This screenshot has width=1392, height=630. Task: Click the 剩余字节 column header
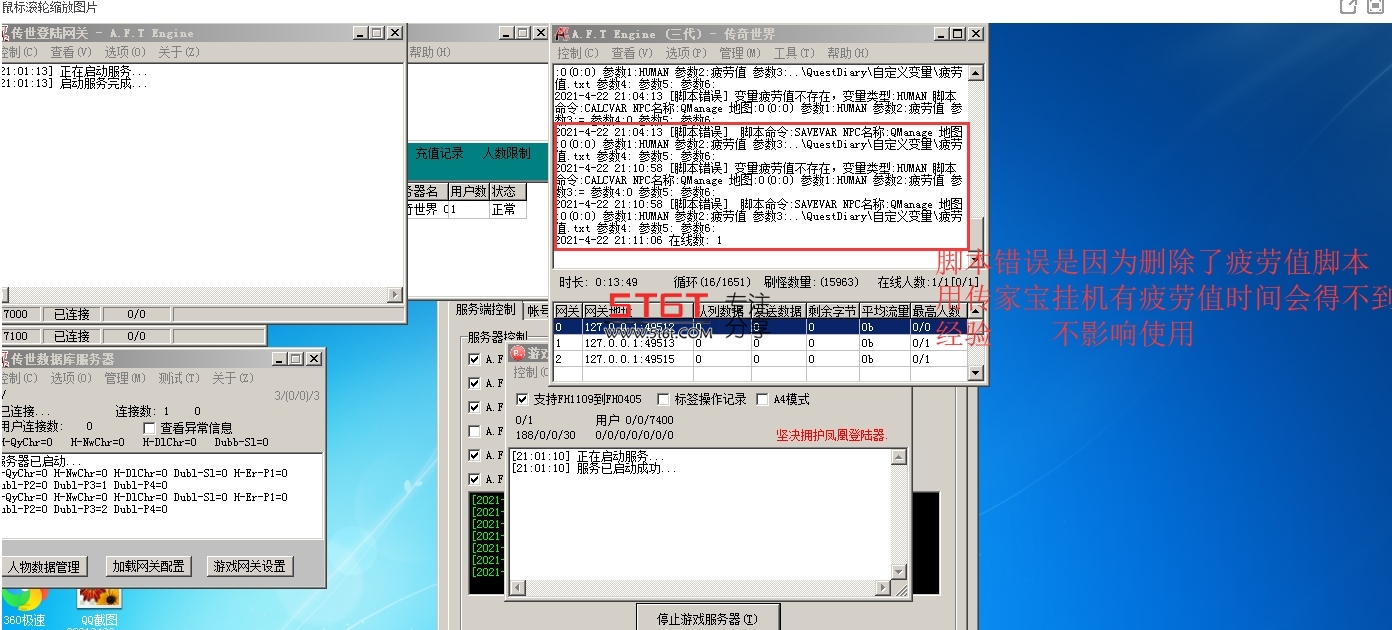(832, 311)
